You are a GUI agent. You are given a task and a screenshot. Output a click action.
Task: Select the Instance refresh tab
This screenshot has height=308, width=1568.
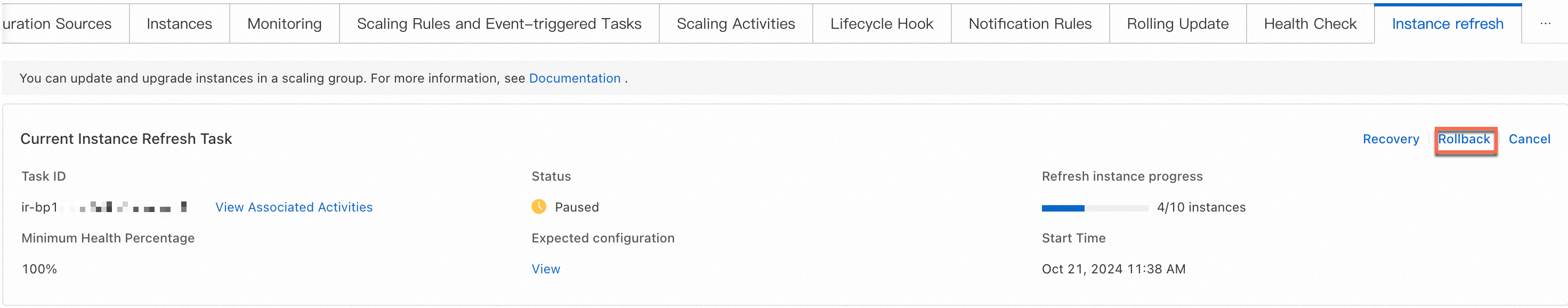coord(1447,24)
